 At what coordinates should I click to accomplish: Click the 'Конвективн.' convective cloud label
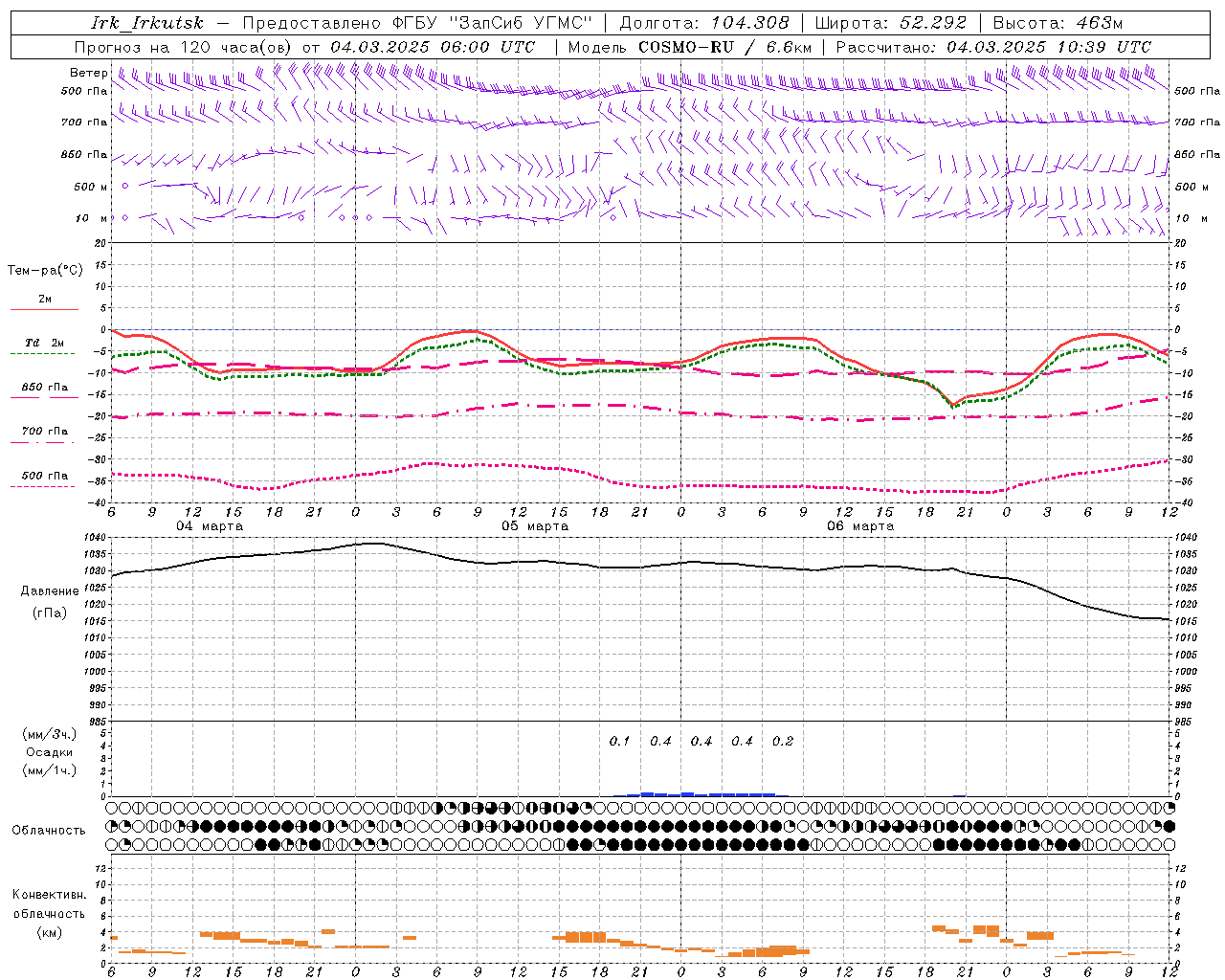pyautogui.click(x=49, y=895)
